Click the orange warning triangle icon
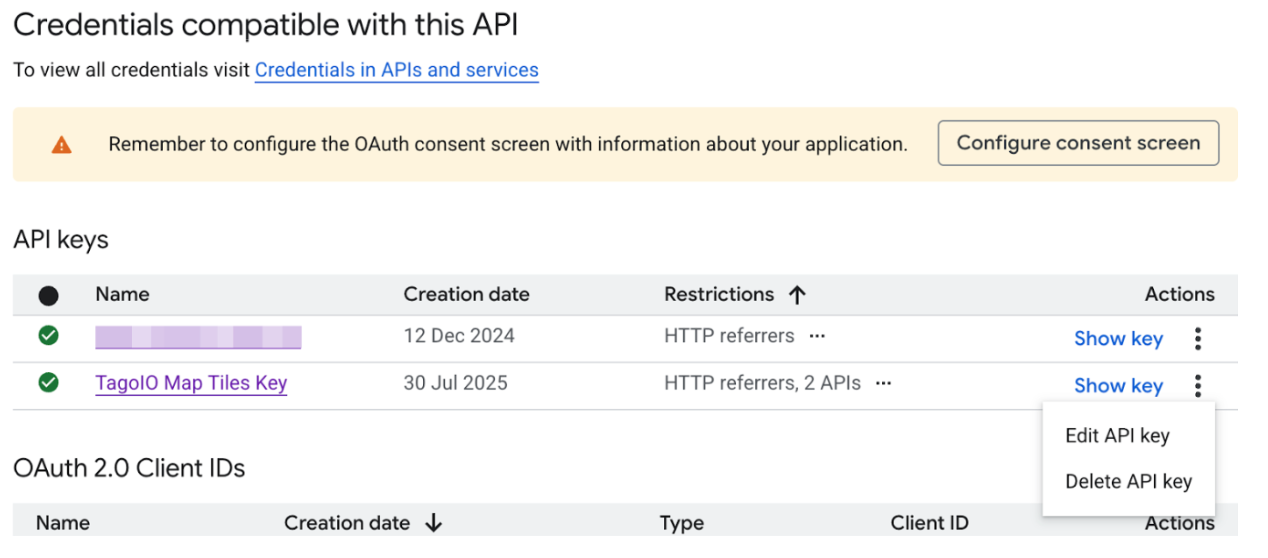The height and width of the screenshot is (558, 1268). coord(62,145)
